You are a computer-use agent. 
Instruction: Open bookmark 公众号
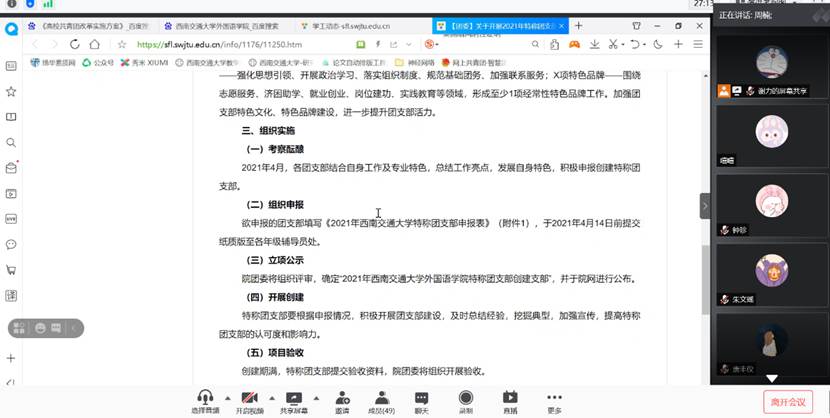[98, 62]
